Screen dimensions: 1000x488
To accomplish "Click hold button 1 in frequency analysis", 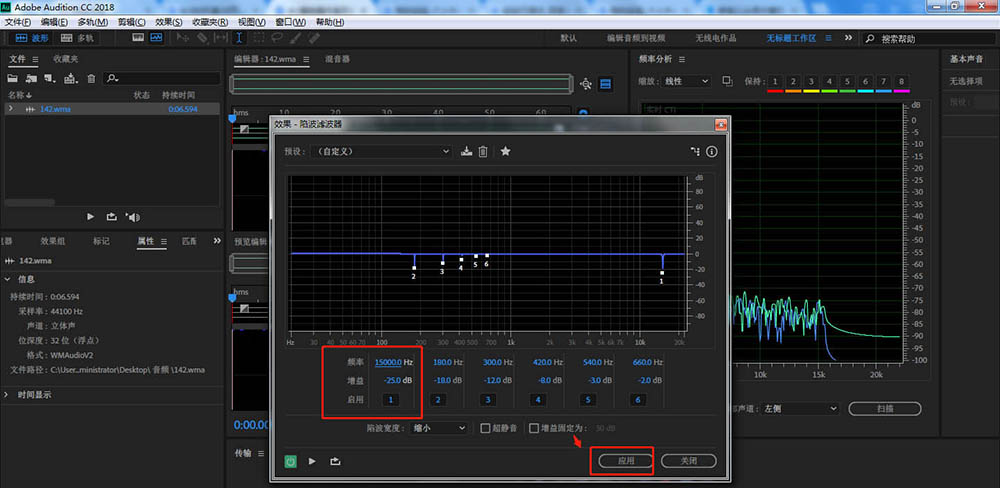I will click(775, 82).
